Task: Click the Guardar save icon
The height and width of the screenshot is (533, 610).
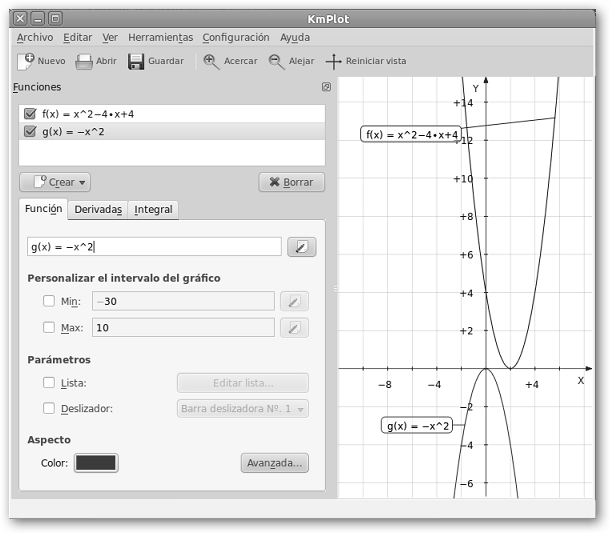Action: pos(136,61)
